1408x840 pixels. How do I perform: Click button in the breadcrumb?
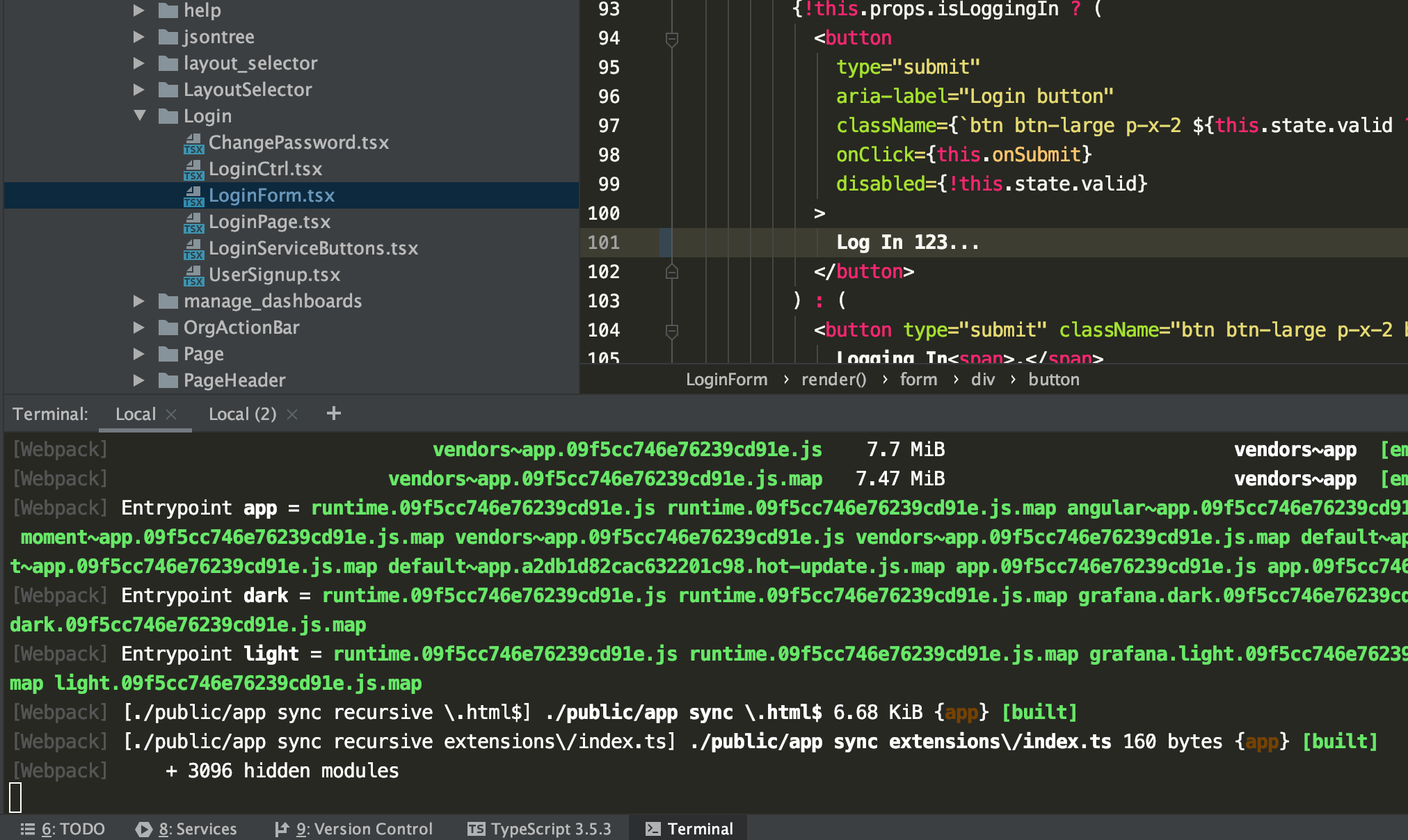point(1054,380)
